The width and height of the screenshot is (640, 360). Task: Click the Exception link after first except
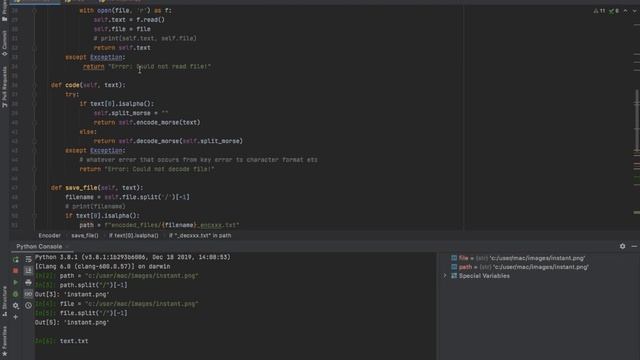pos(106,57)
